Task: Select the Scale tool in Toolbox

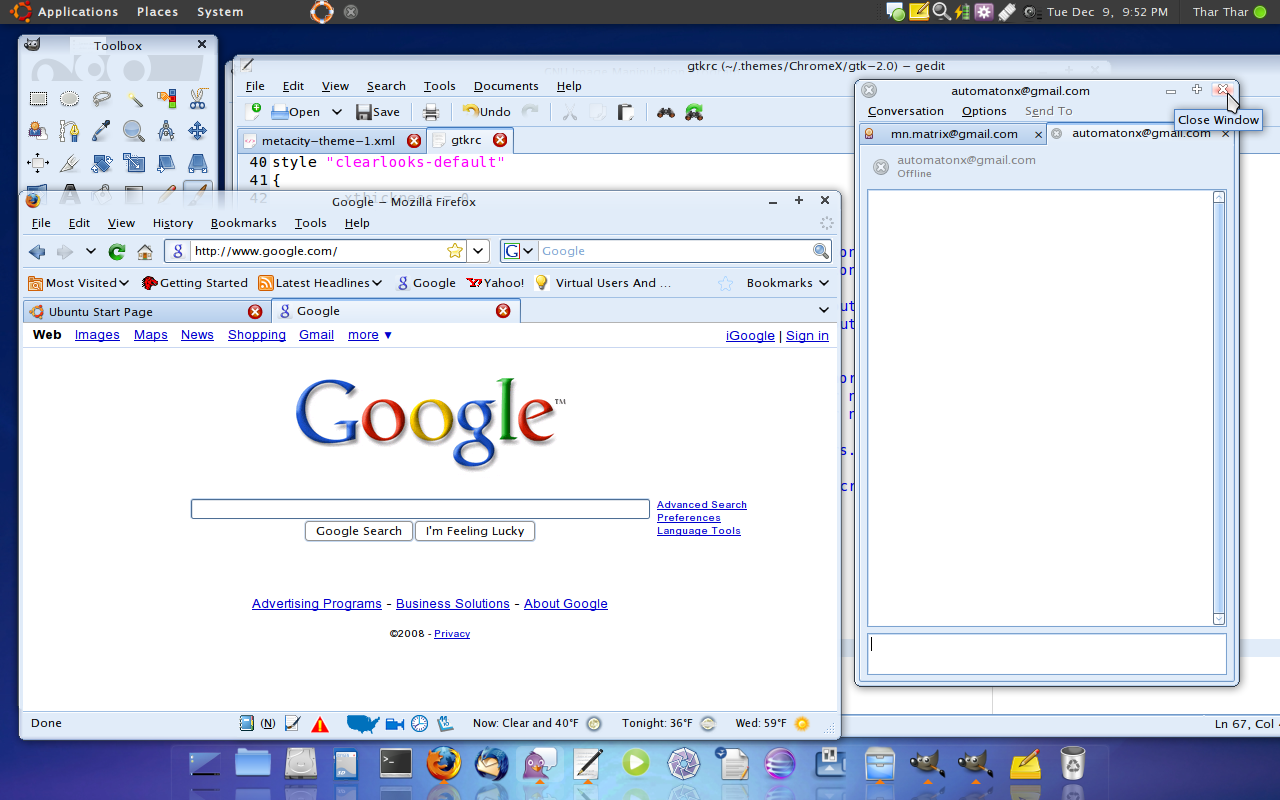Action: pyautogui.click(x=134, y=163)
